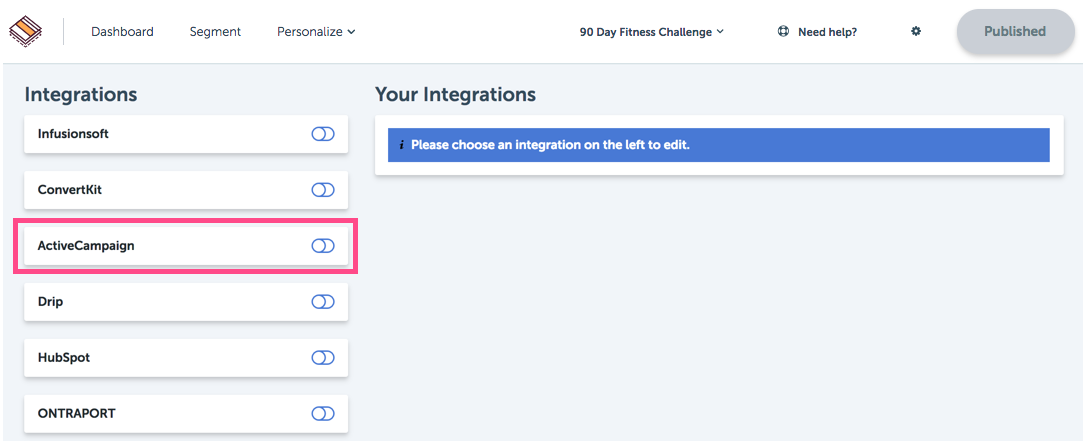Select the ActiveCampaign integration row
This screenshot has height=441, width=1083.
(x=186, y=246)
